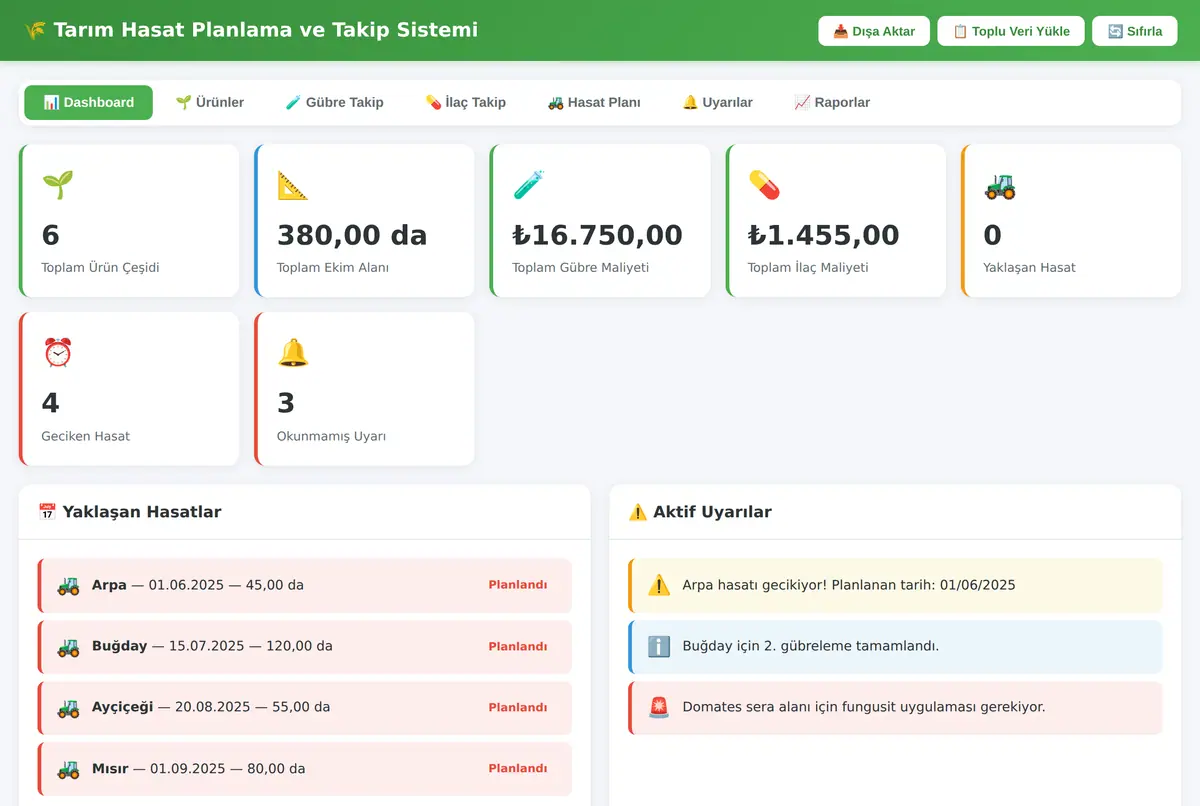
Task: Click the pill icon on İlaç Maliyeti card
Action: tap(764, 185)
